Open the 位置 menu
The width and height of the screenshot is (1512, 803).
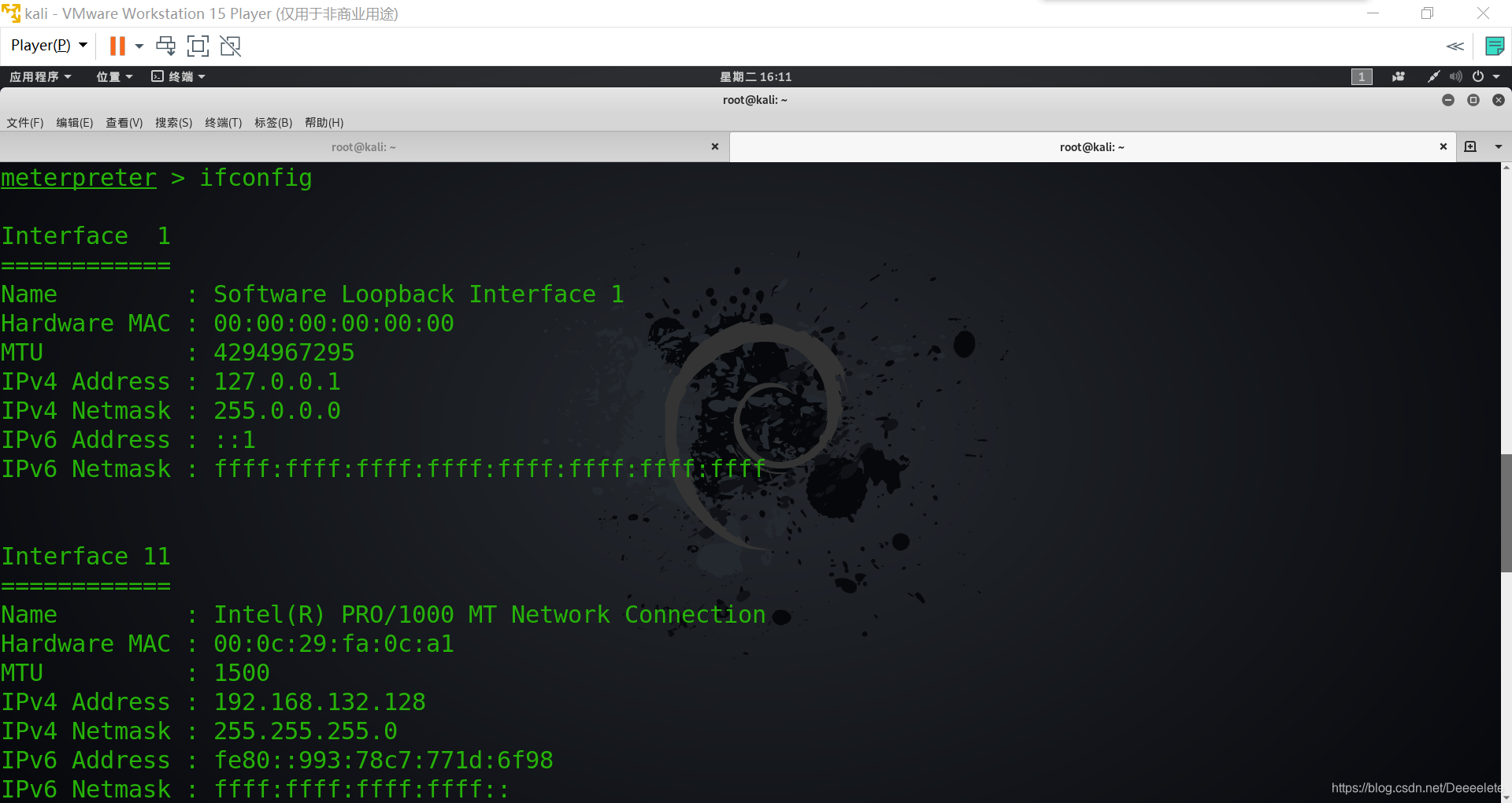[114, 76]
